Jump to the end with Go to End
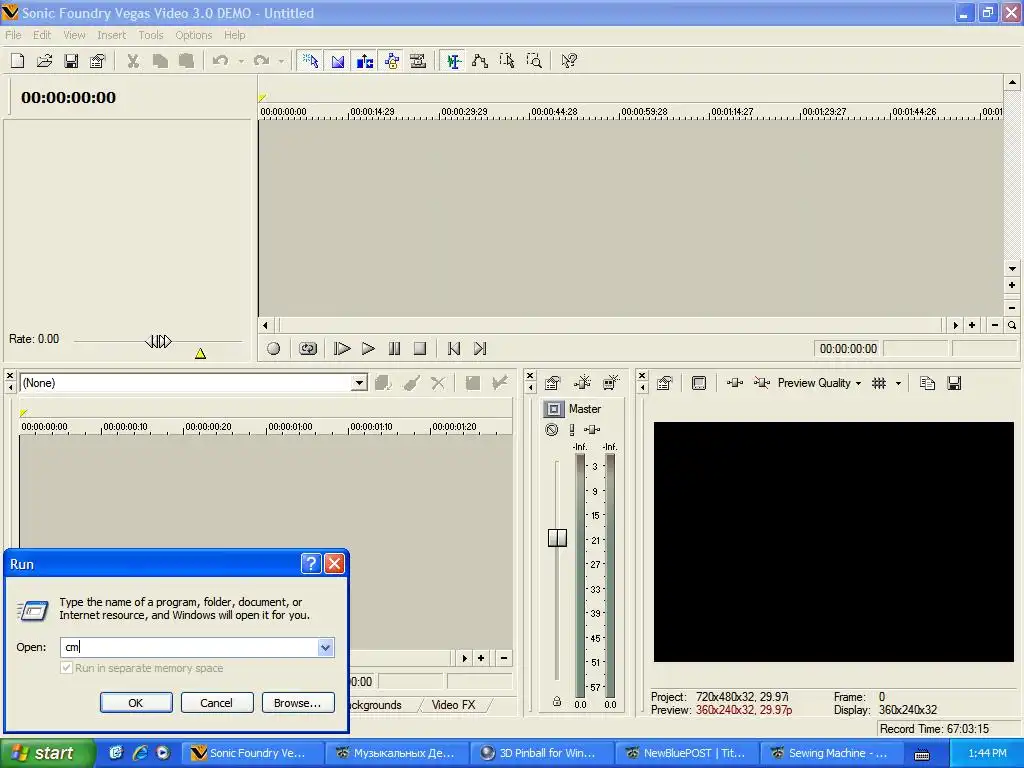This screenshot has height=768, width=1024. (x=480, y=349)
